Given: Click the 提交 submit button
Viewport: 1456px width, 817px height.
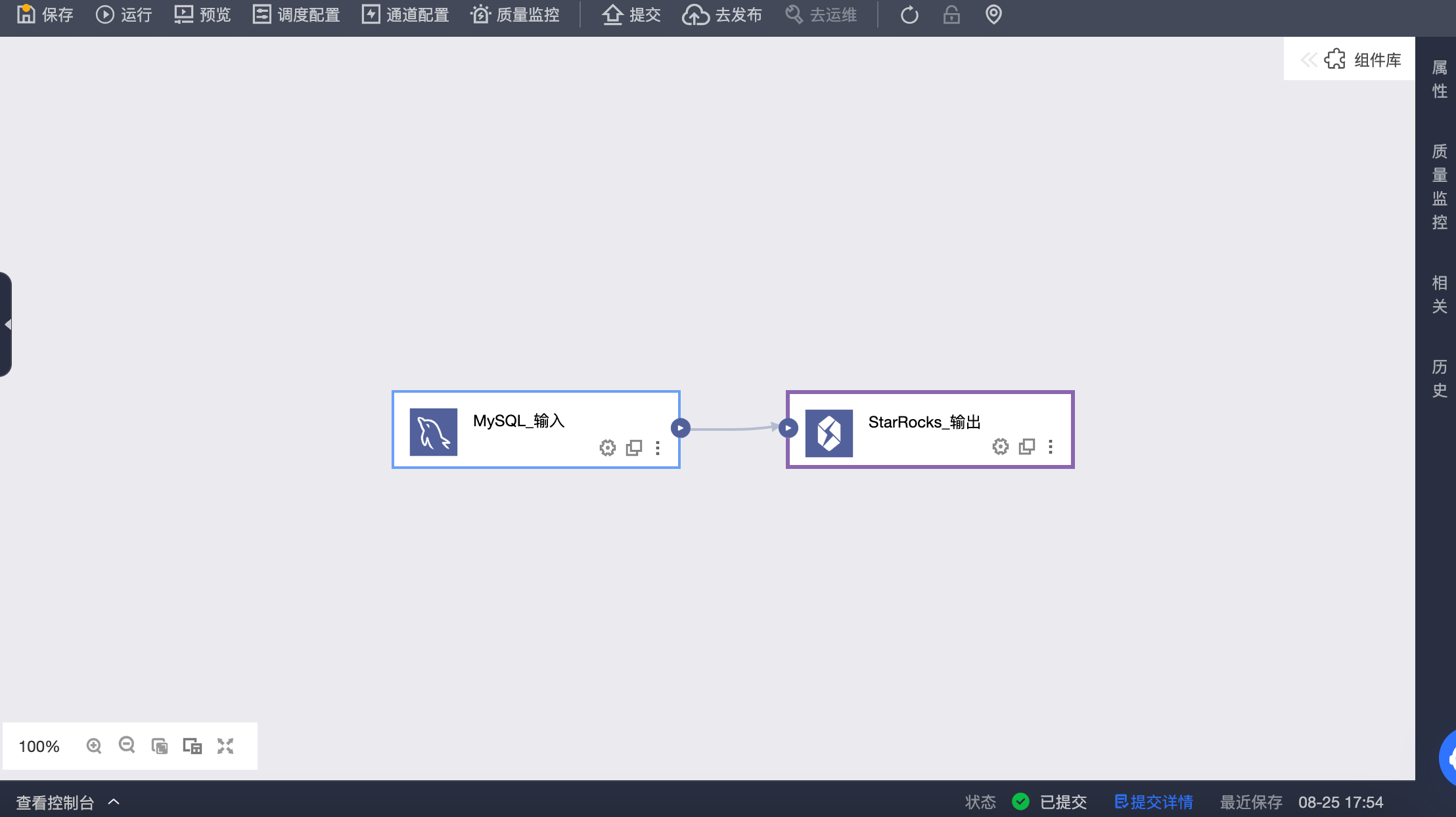Looking at the screenshot, I should click(x=631, y=14).
